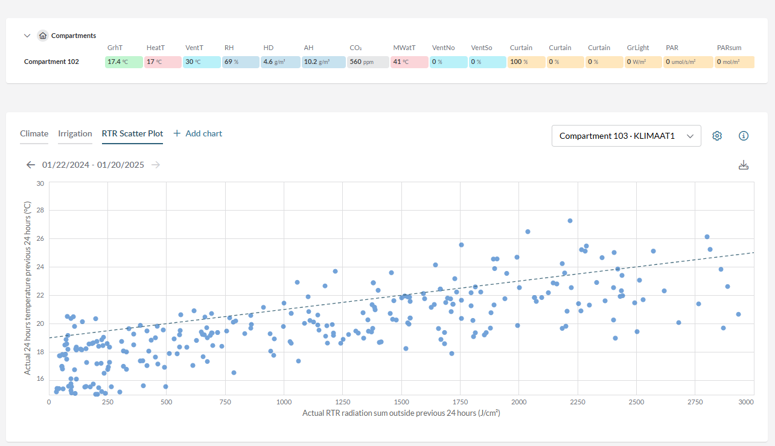Click the CO₂ 560 ppm value
The image size is (775, 446).
click(367, 62)
